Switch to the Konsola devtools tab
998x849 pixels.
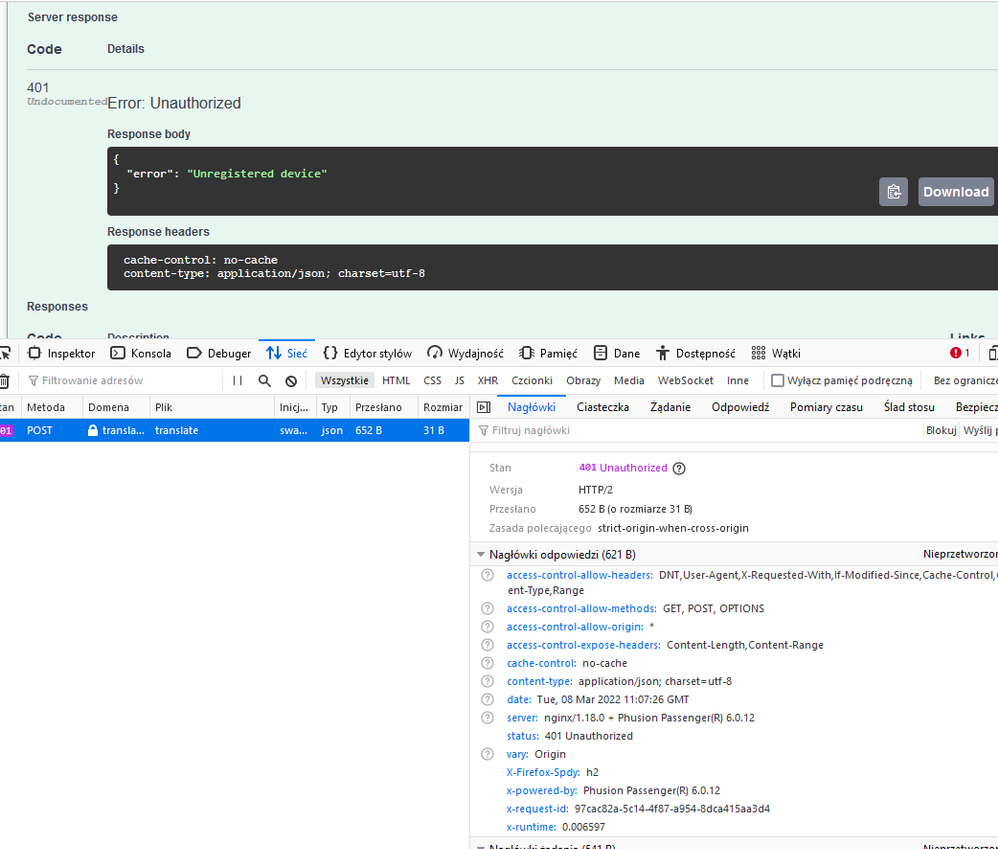141,353
